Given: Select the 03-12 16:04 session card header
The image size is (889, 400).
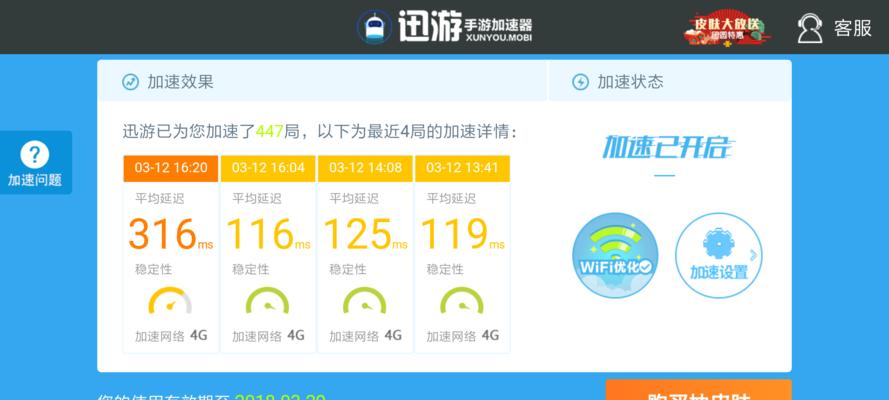Looking at the screenshot, I should [268, 168].
